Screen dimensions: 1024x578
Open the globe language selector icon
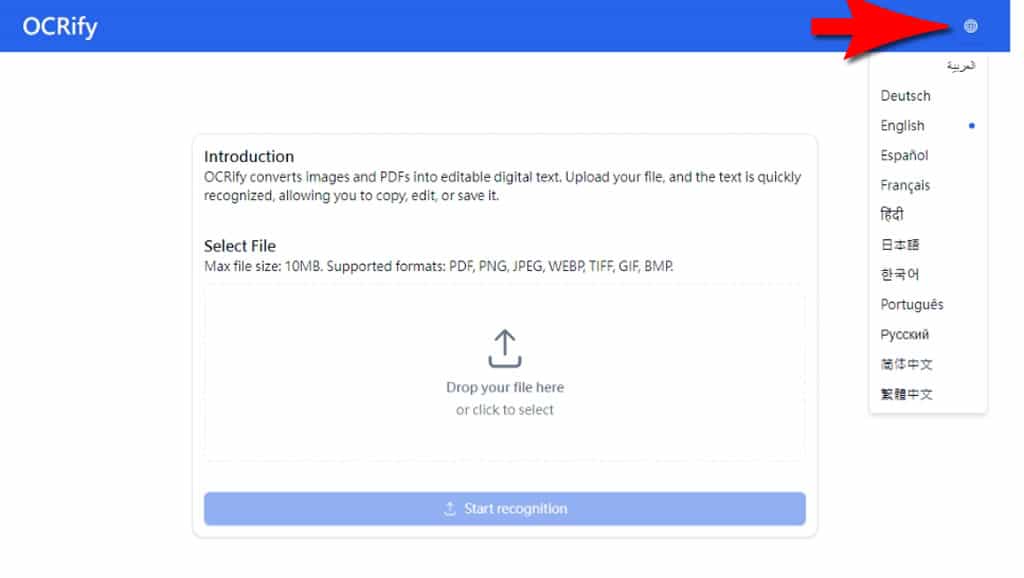click(970, 26)
